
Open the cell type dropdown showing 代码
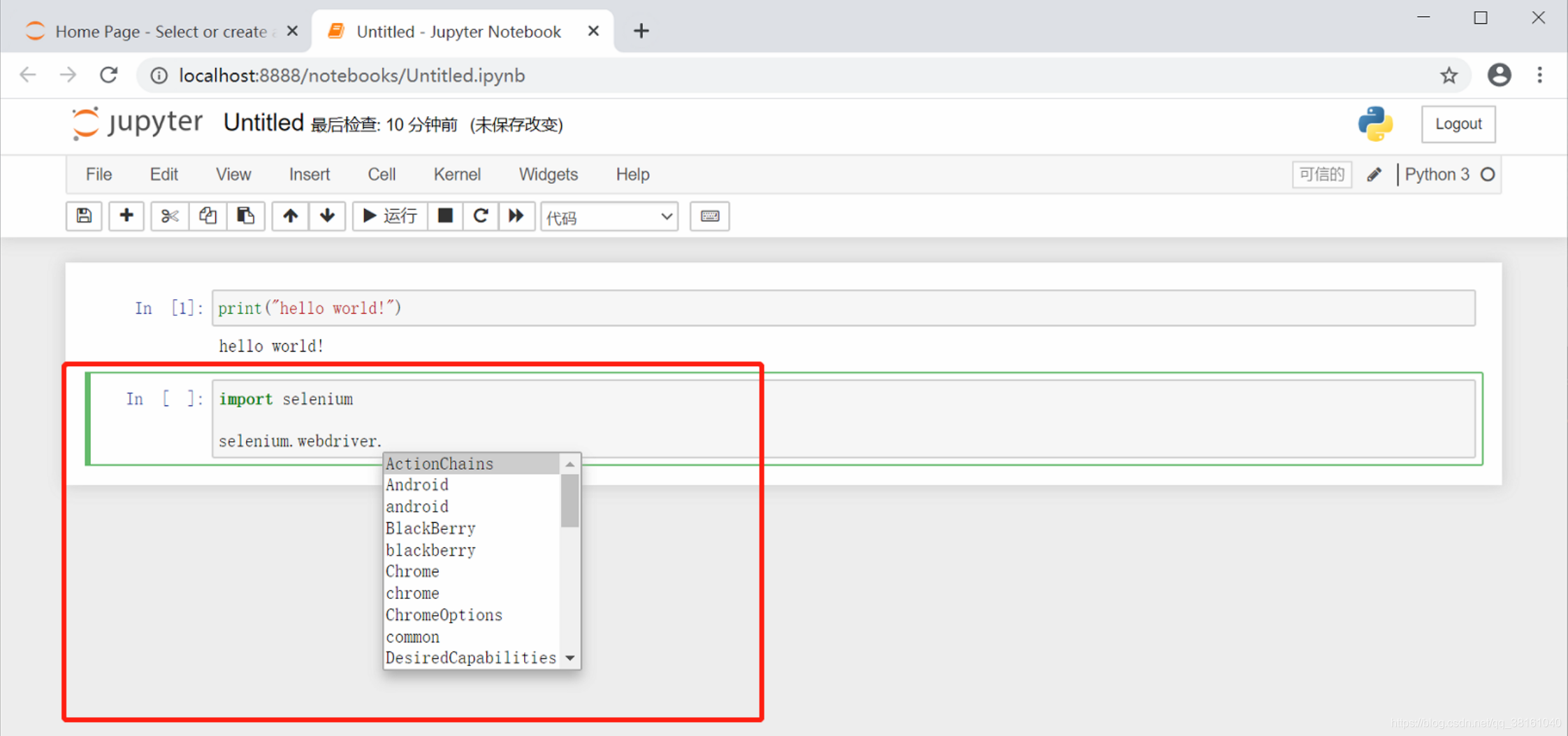(608, 217)
